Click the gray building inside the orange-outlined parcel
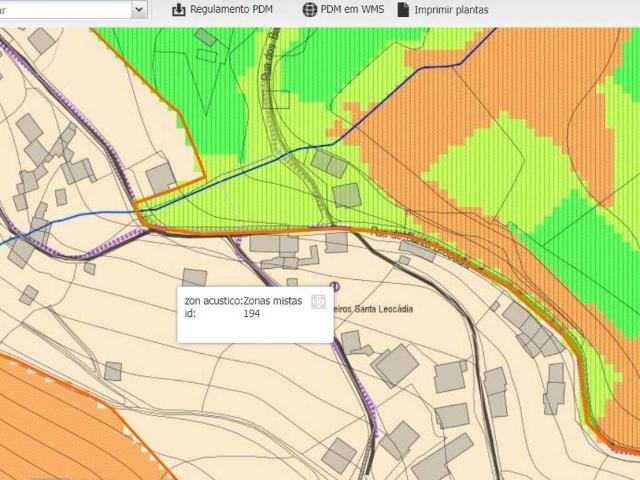640x480 pixels. (x=161, y=179)
